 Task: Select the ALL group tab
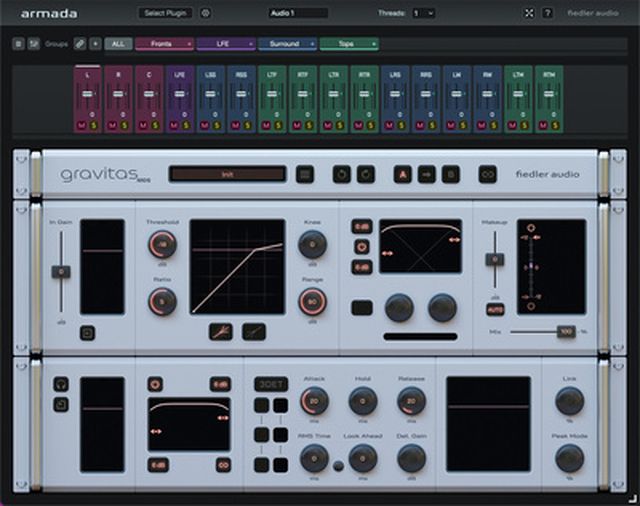[x=118, y=44]
